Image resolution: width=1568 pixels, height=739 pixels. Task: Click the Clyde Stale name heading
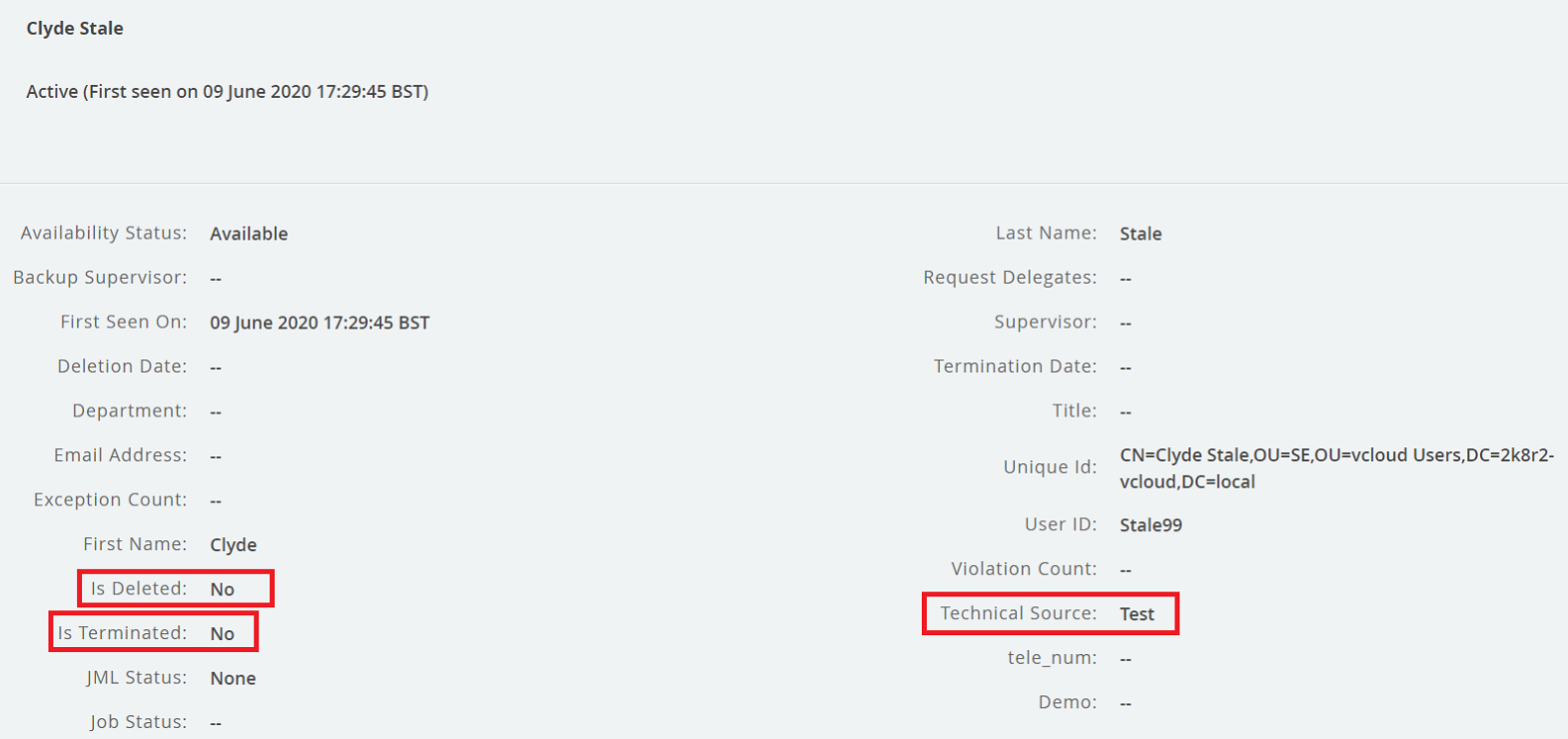75,29
